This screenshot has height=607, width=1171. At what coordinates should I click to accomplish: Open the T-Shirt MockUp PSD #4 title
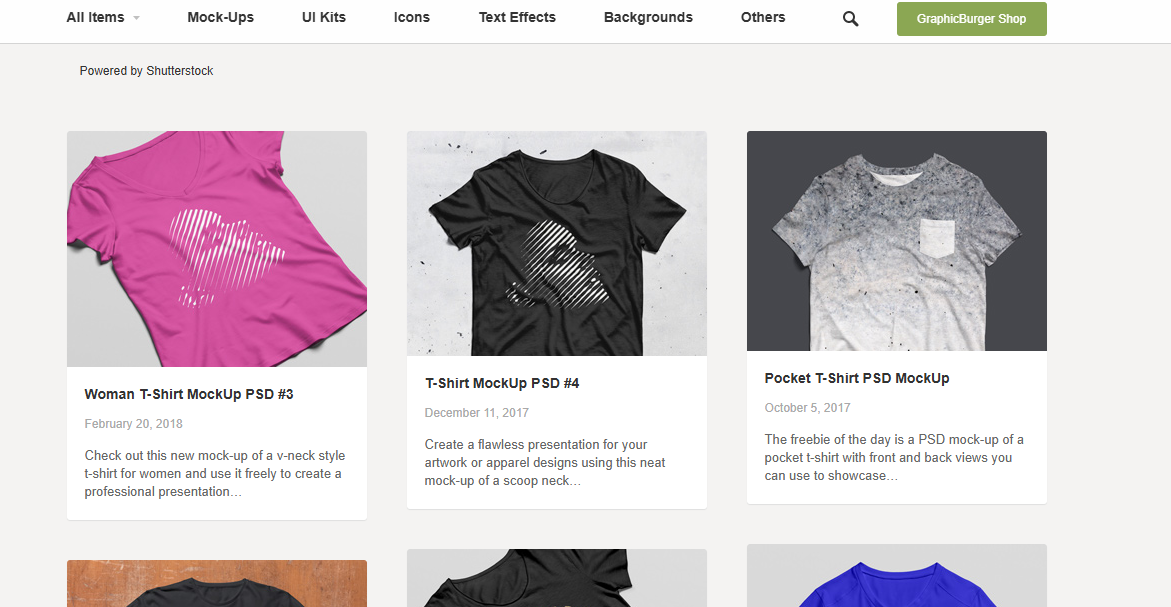(x=502, y=383)
